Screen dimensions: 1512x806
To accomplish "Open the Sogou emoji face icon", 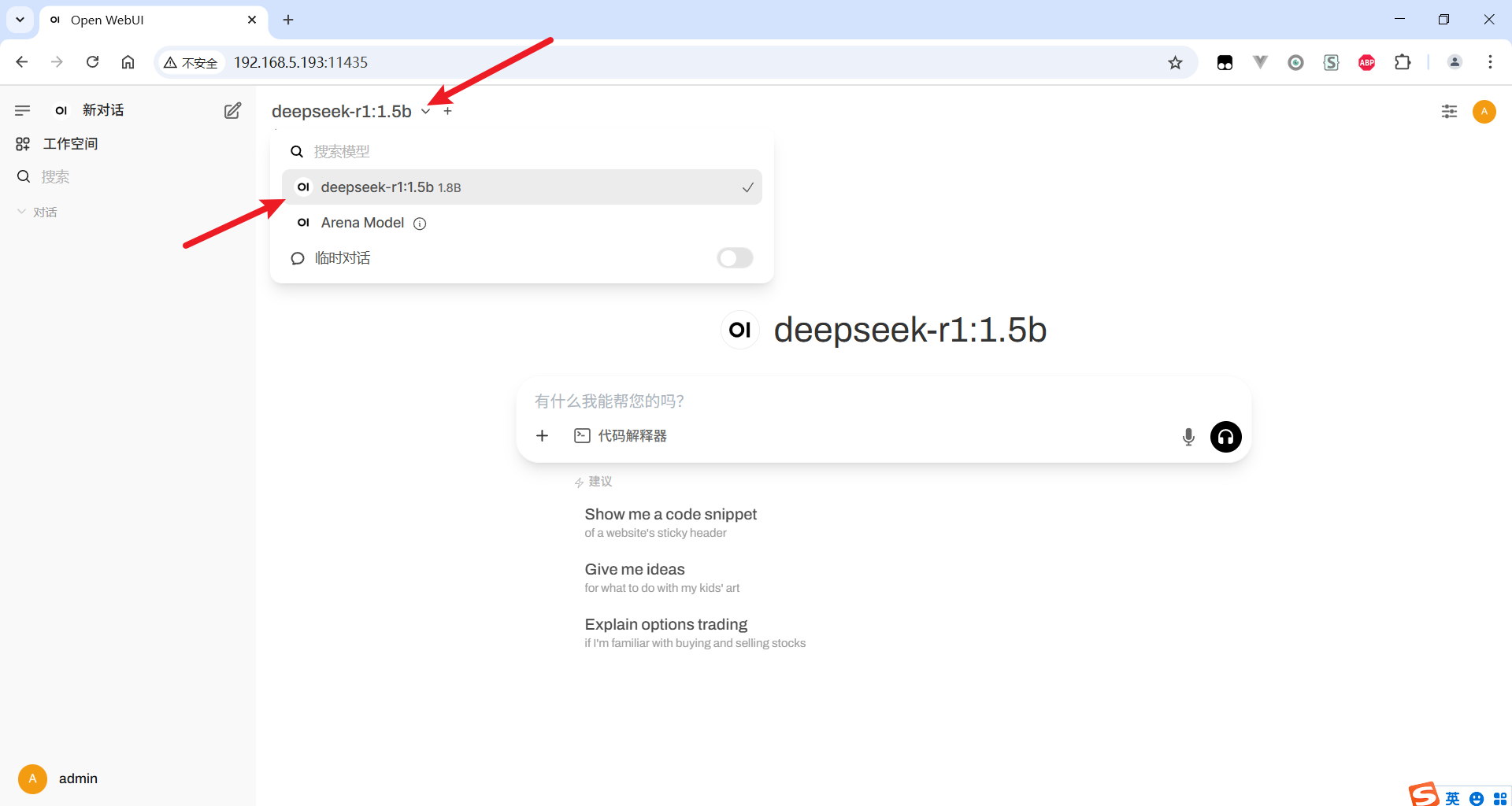I will click(1477, 799).
